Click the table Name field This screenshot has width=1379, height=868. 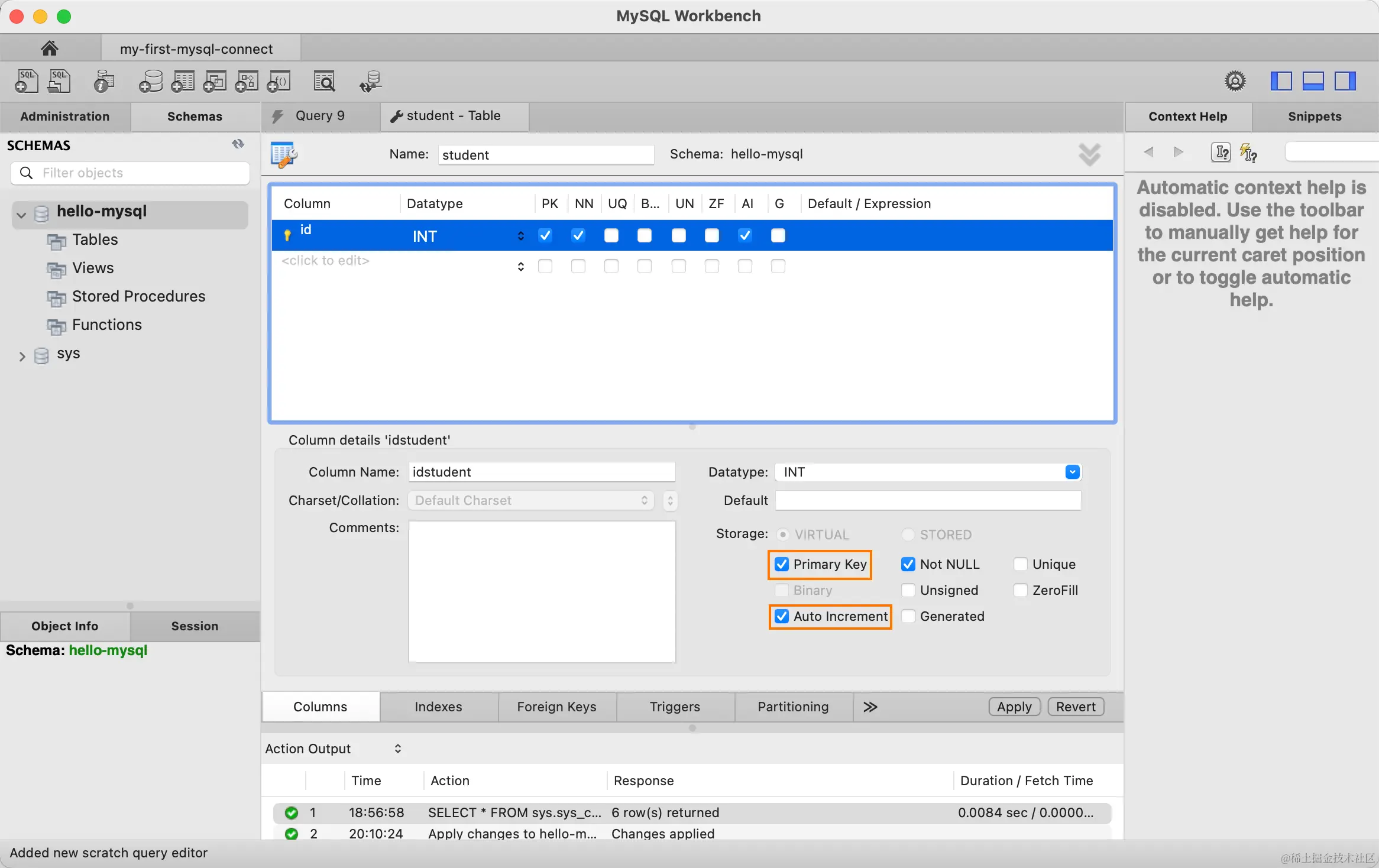coord(546,155)
